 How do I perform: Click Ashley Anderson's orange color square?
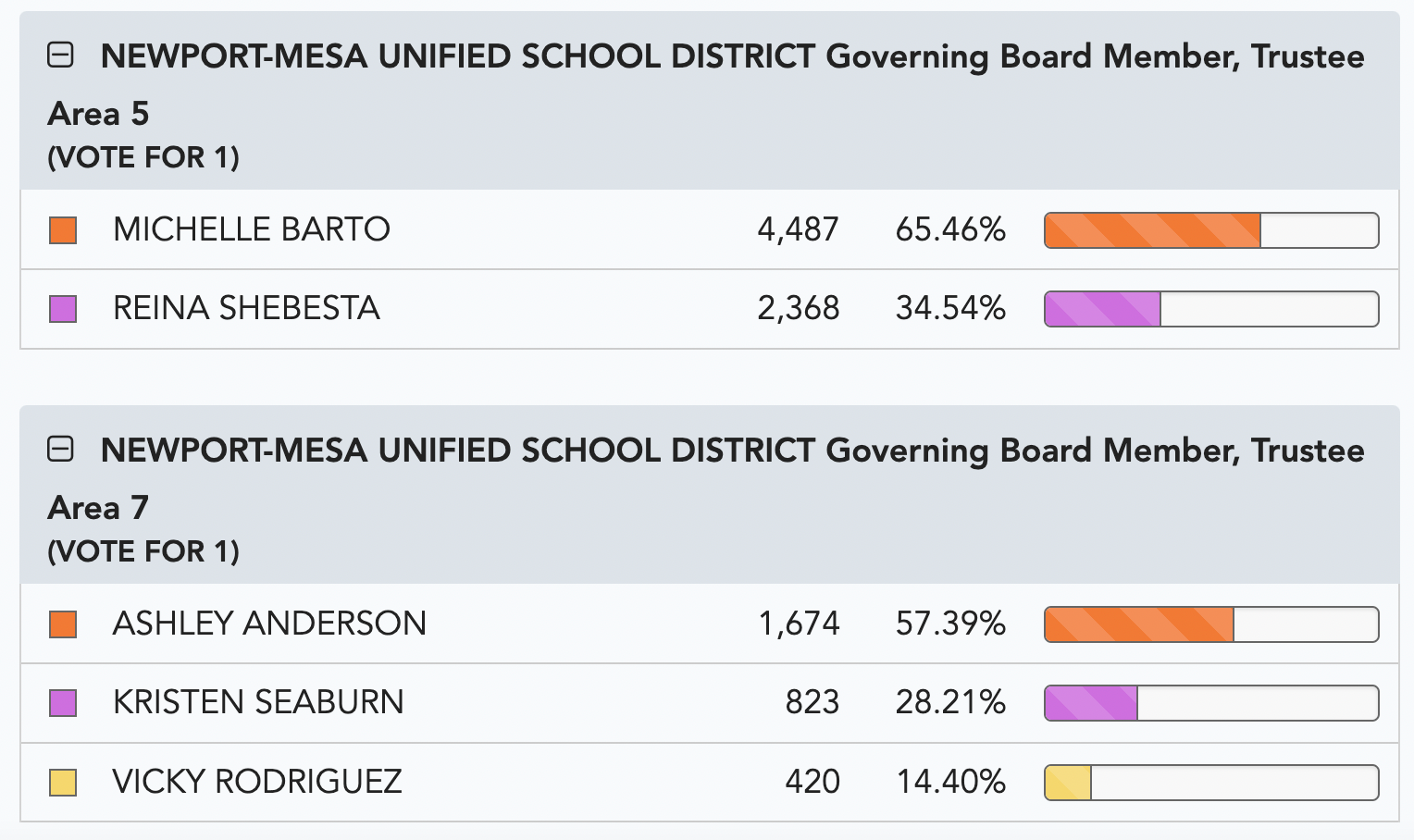(63, 624)
